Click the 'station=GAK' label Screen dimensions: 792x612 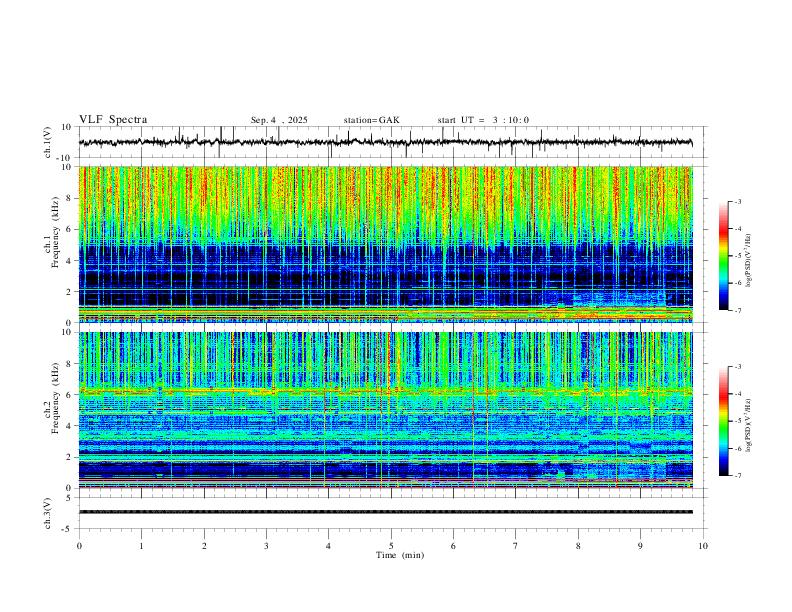pyautogui.click(x=371, y=120)
